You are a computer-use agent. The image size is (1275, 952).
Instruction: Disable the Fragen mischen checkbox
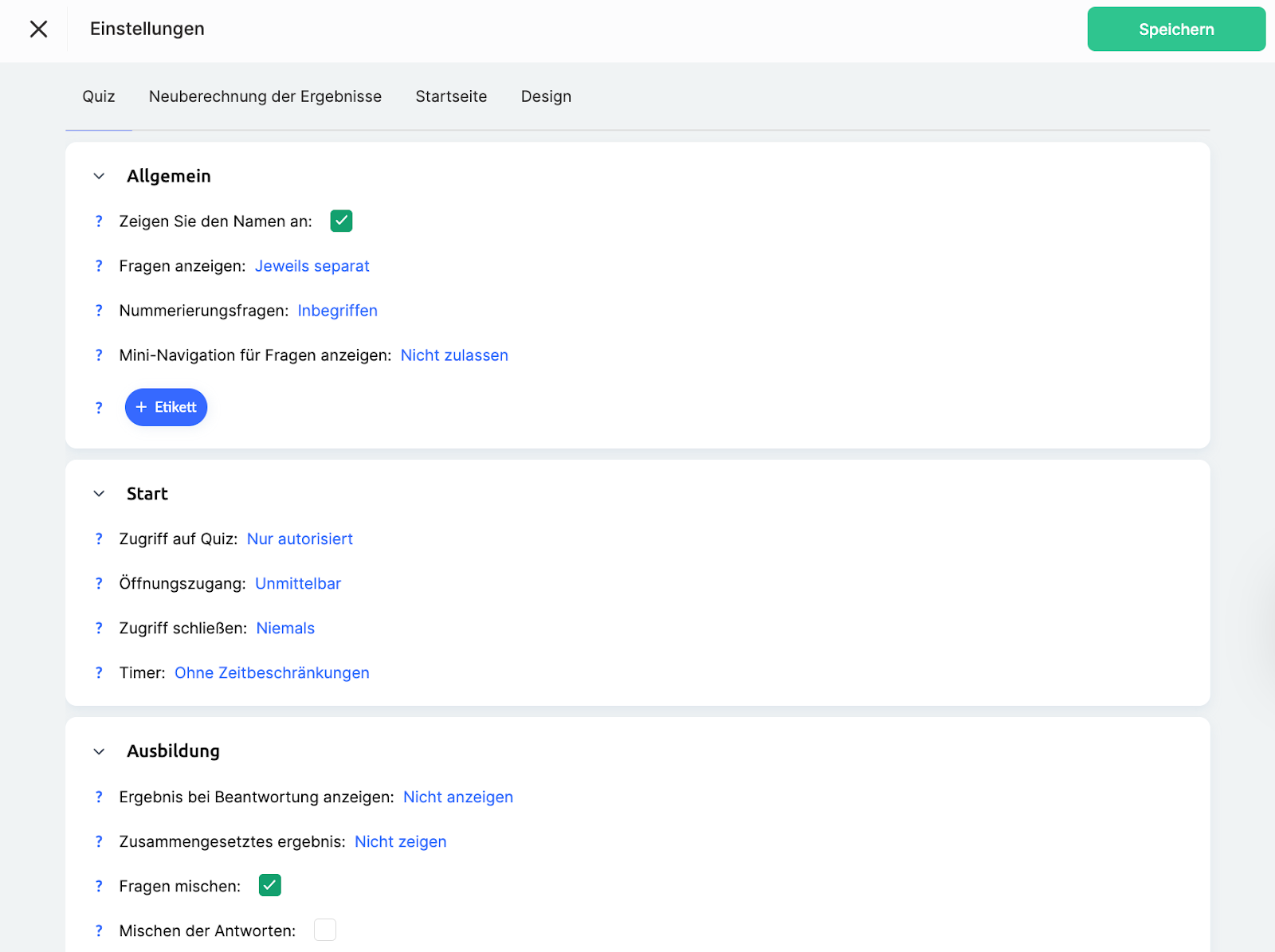[x=270, y=885]
